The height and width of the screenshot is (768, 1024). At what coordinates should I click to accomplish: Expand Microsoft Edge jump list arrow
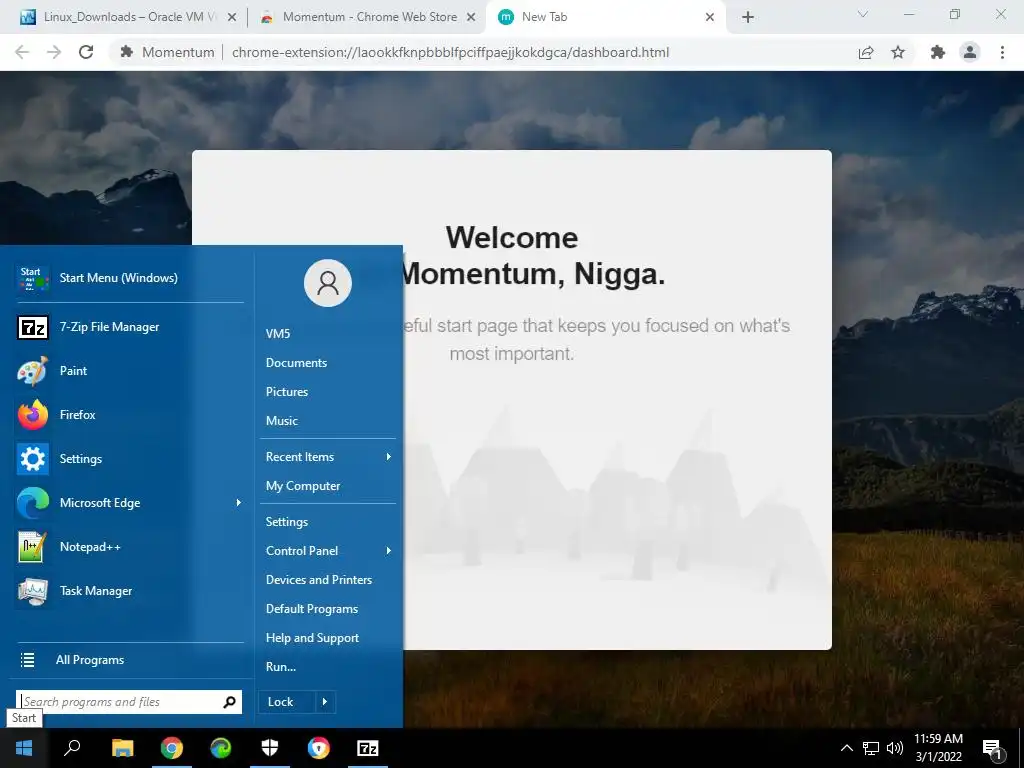tap(238, 503)
